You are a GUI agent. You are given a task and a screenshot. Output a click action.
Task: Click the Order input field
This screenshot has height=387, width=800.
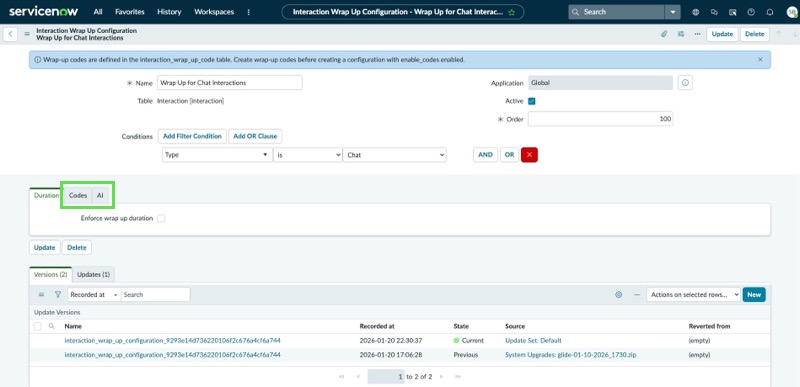601,119
